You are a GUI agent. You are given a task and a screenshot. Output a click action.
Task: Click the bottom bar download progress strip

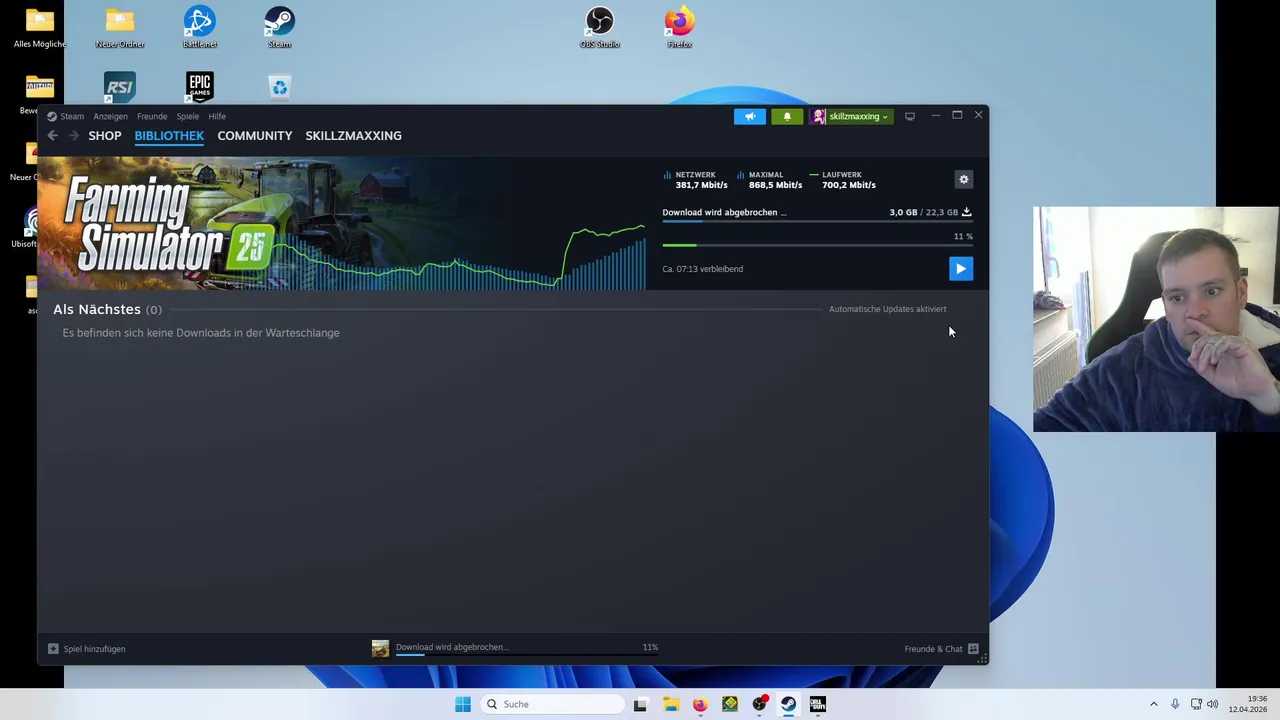[x=526, y=657]
